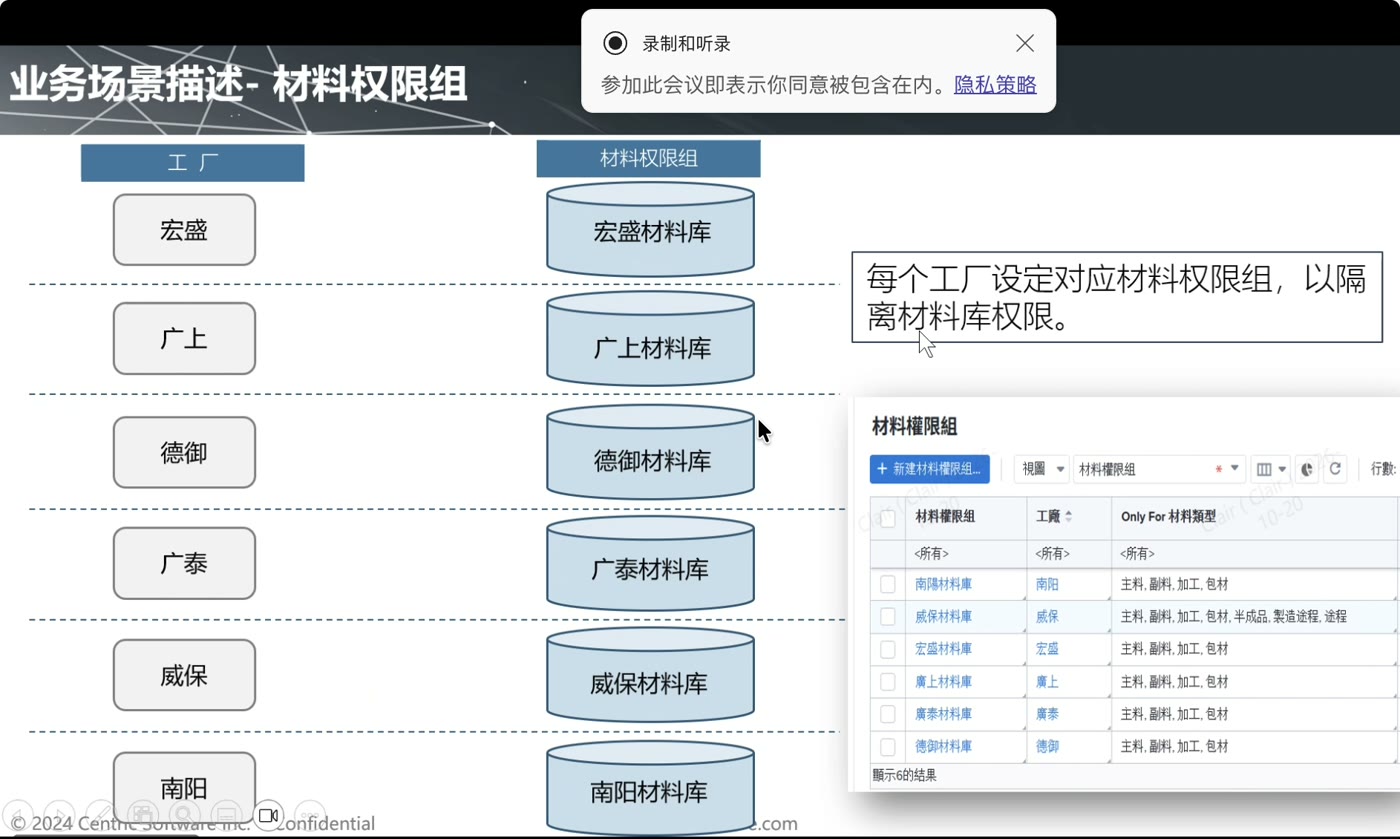The image size is (1400, 839).
Task: Select the 威保材料庫 row checkbox
Action: (887, 617)
